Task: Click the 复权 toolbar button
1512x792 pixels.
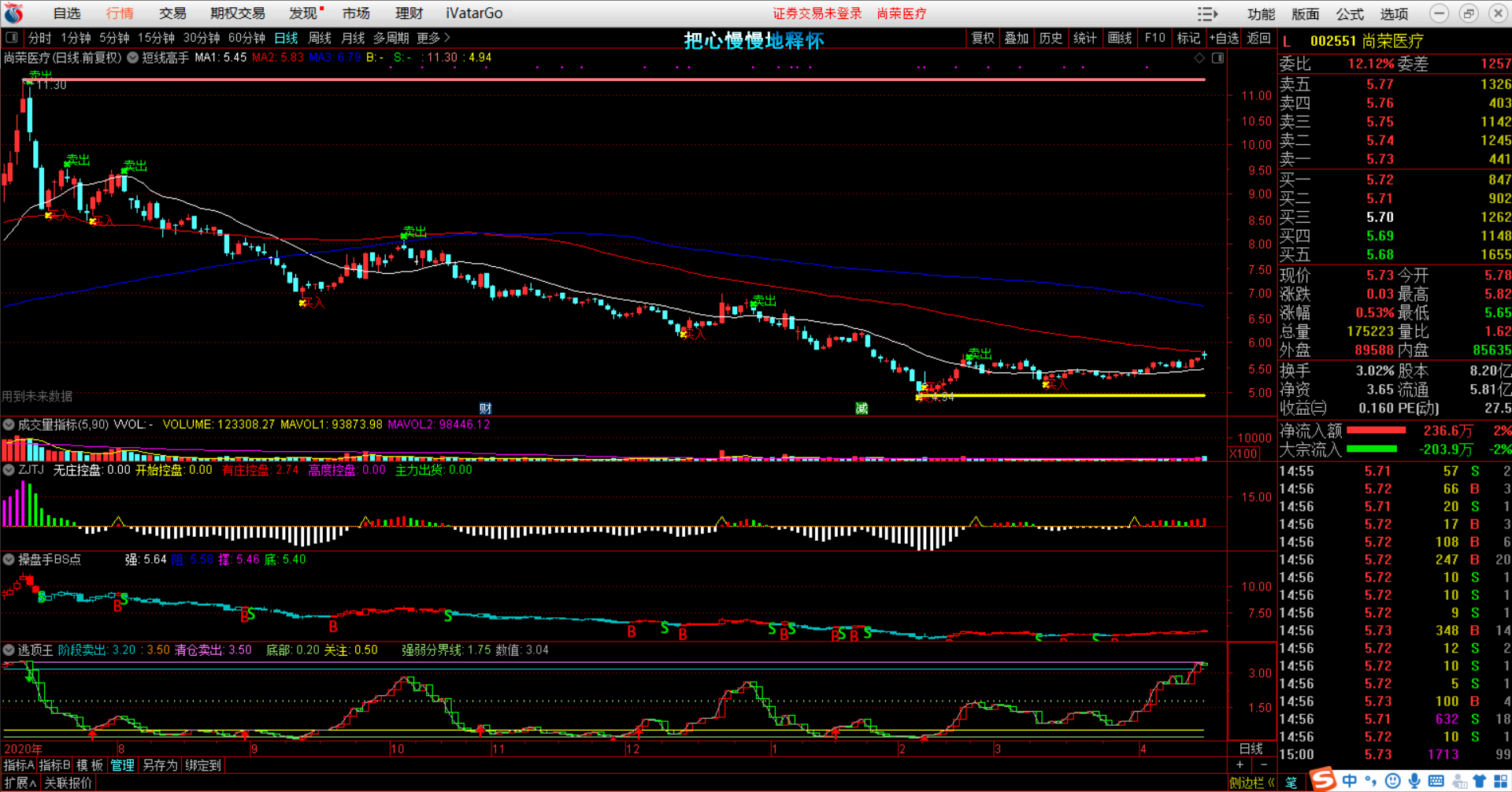Action: [983, 38]
